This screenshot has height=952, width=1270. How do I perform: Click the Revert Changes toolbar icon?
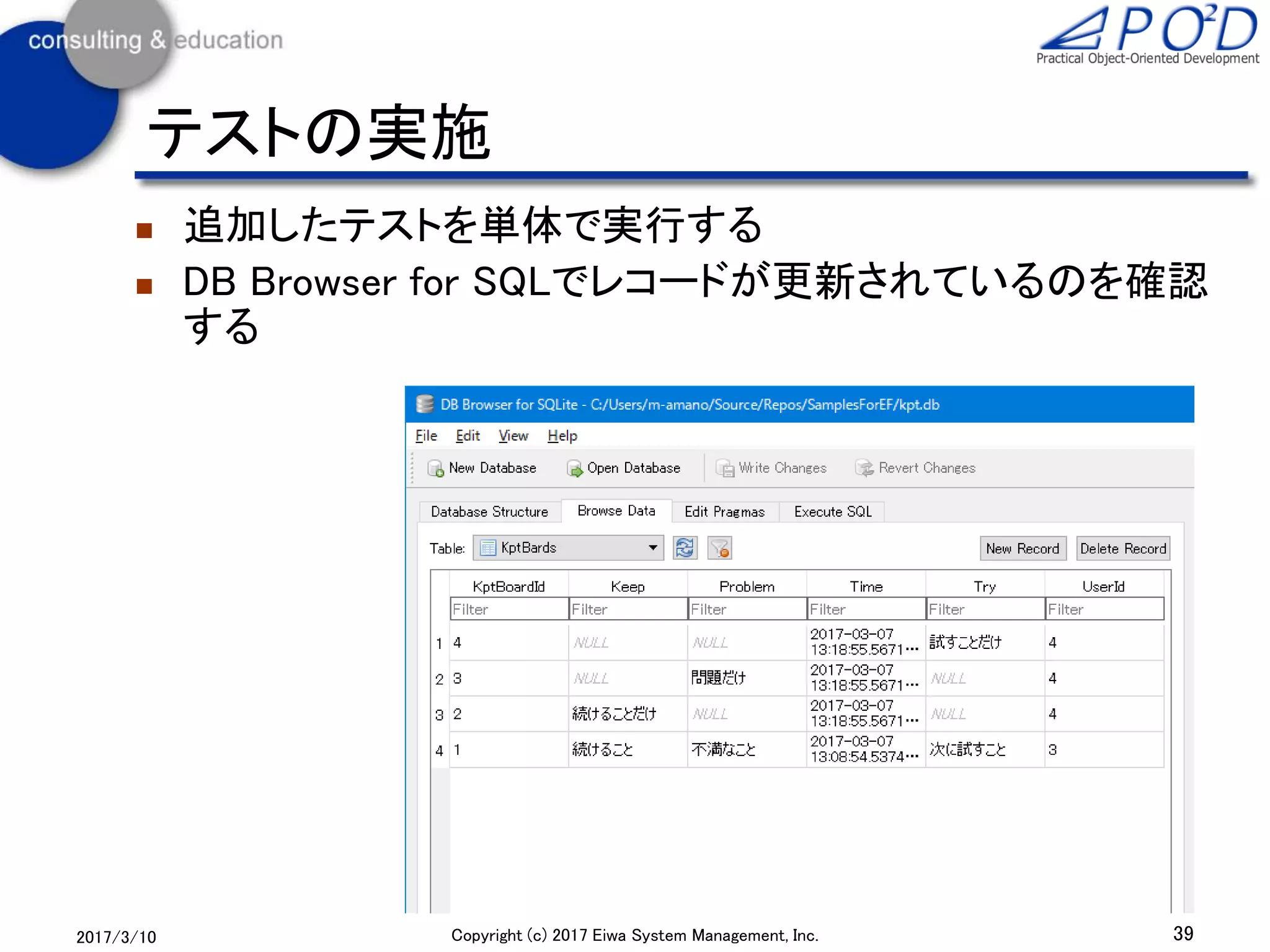pos(864,468)
